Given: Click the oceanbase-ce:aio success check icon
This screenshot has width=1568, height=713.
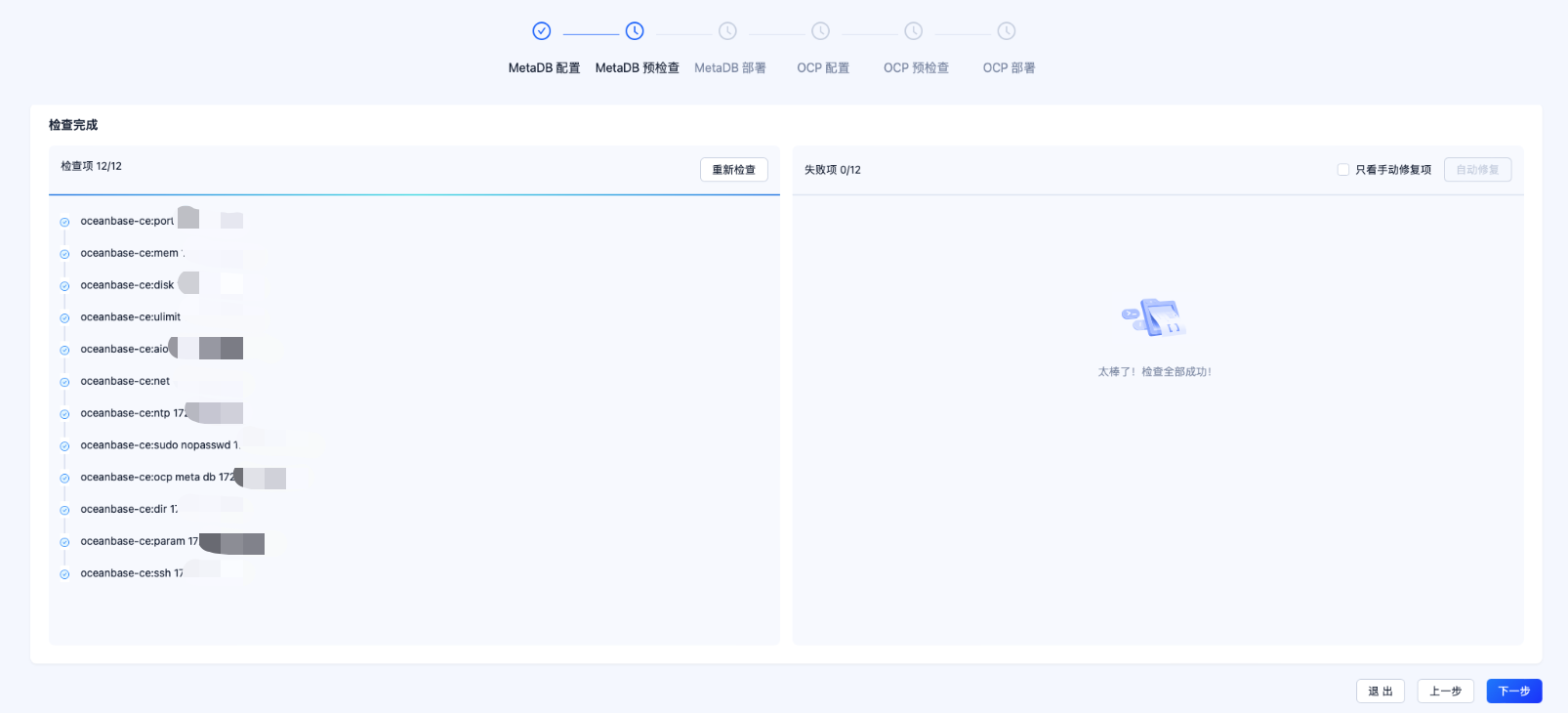Looking at the screenshot, I should pos(64,350).
